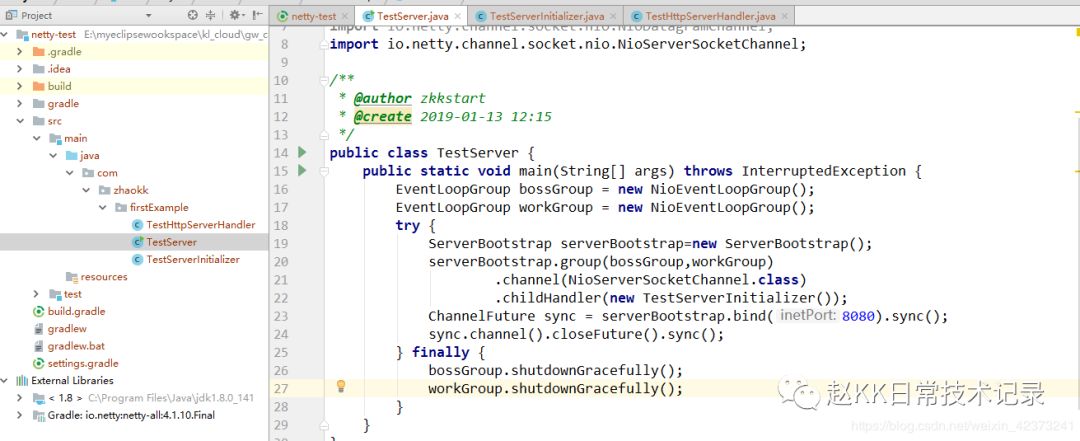The image size is (1080, 441).
Task: Click the build.gradle file icon
Action: pos(39,311)
